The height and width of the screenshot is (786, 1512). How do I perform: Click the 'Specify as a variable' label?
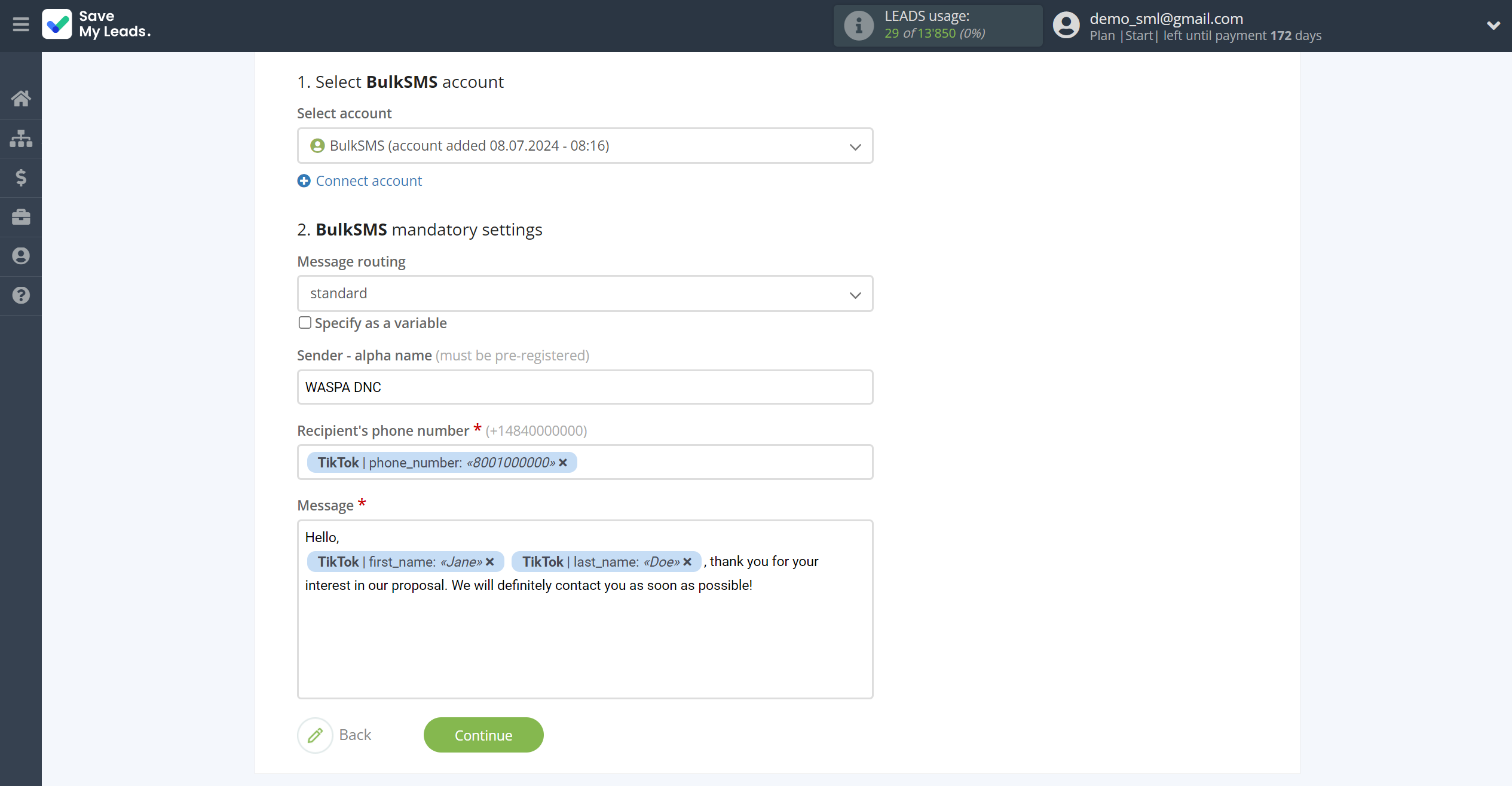coord(381,323)
